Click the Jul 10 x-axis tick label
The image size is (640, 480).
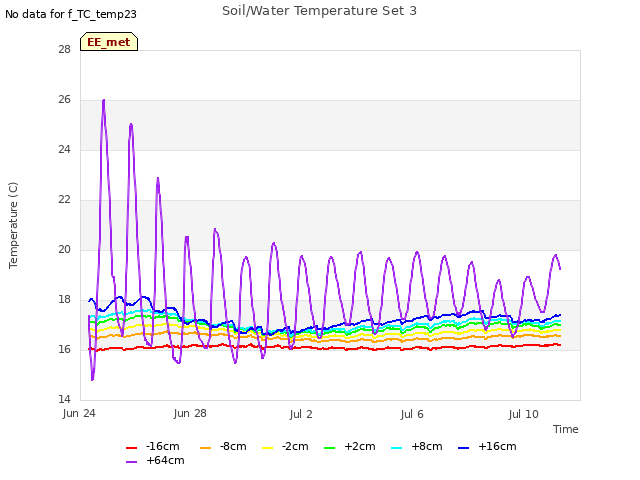coord(524,414)
